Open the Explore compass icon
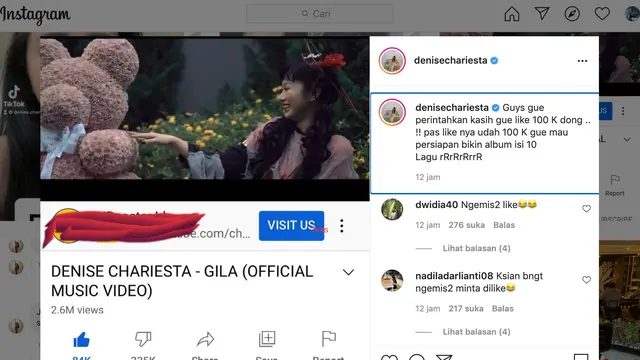Screen dimensions: 640x360 click(572, 14)
